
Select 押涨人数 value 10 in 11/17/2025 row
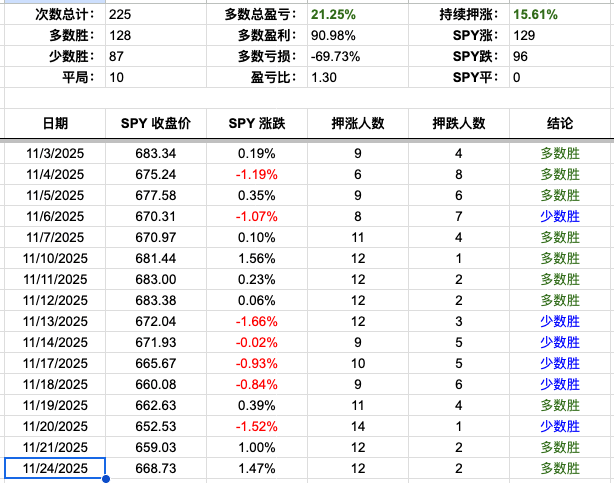pos(358,363)
